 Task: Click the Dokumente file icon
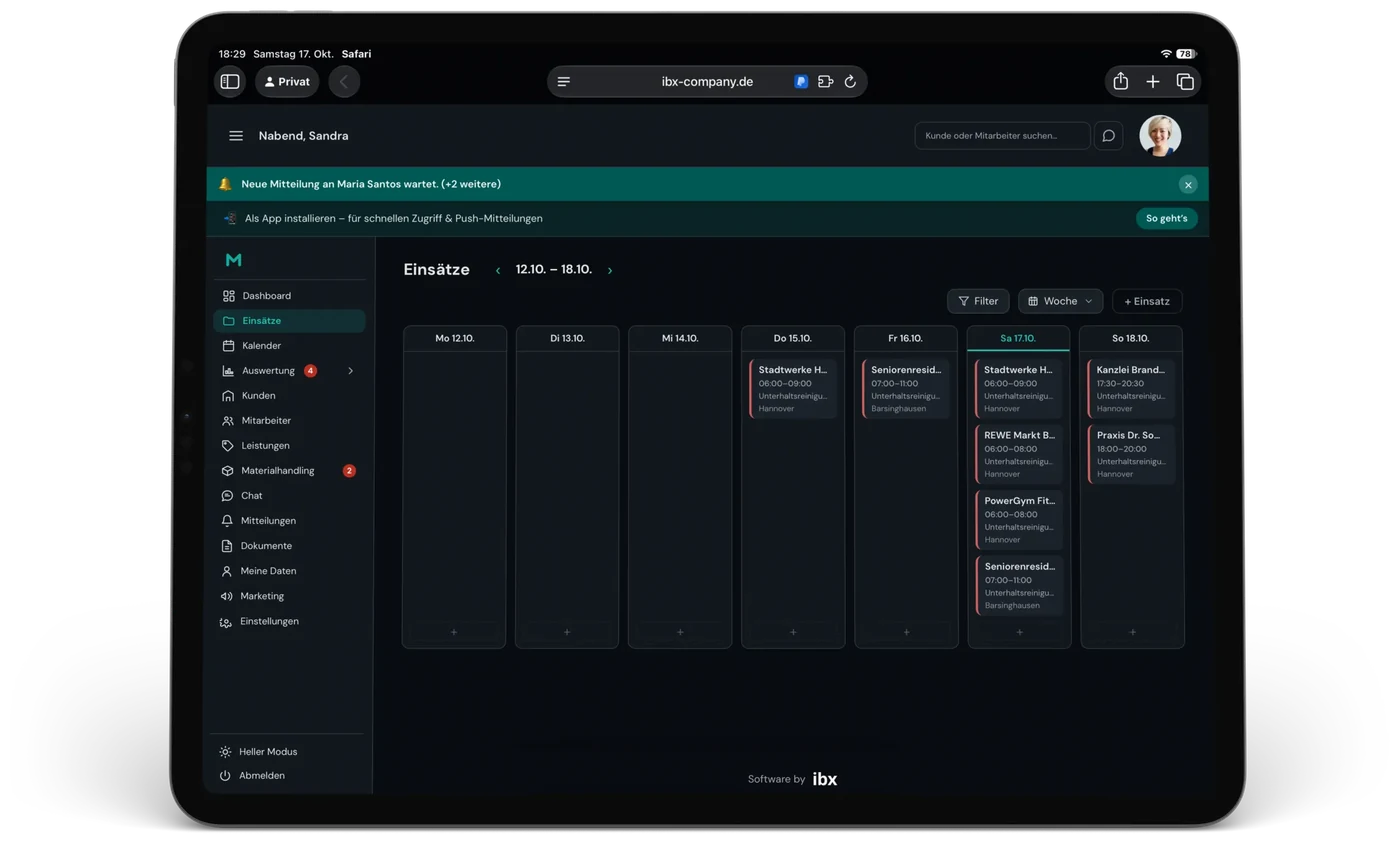pos(227,546)
